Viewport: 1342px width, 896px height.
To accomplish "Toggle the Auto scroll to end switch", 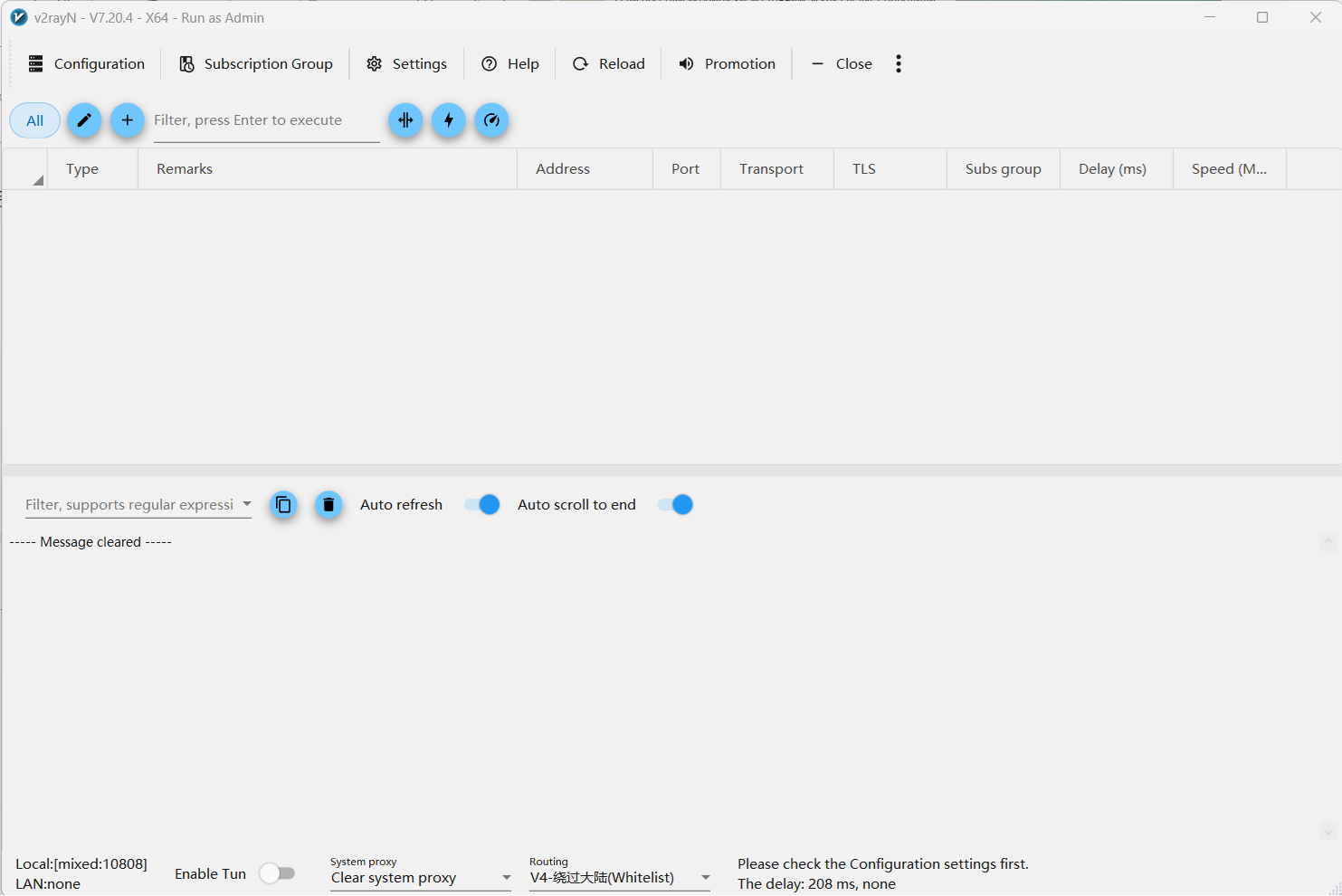I will (x=676, y=505).
